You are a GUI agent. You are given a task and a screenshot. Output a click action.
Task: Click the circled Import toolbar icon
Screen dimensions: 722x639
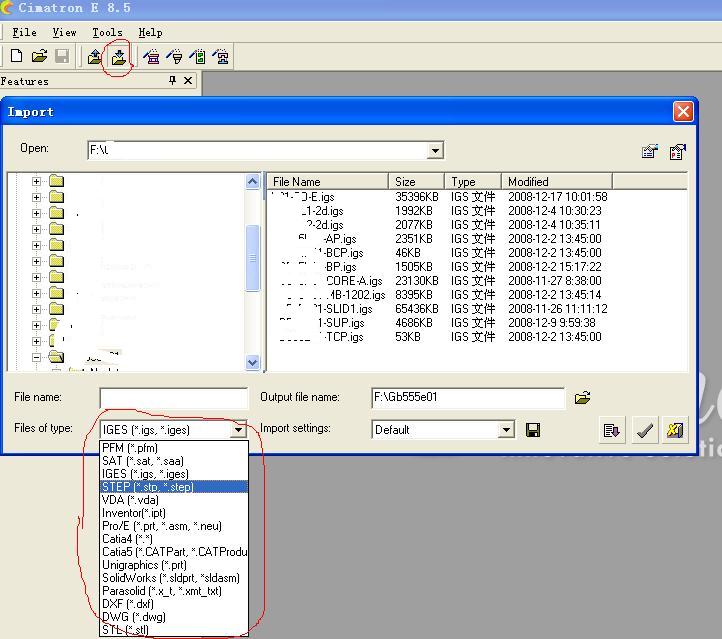[x=119, y=57]
